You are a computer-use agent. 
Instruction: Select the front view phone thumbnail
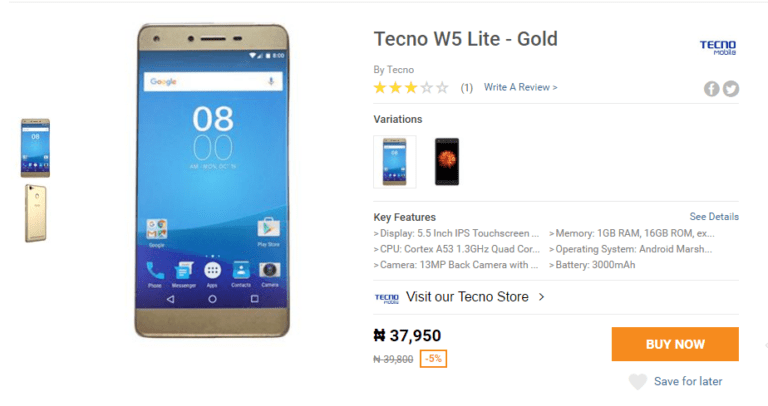pyautogui.click(x=35, y=148)
